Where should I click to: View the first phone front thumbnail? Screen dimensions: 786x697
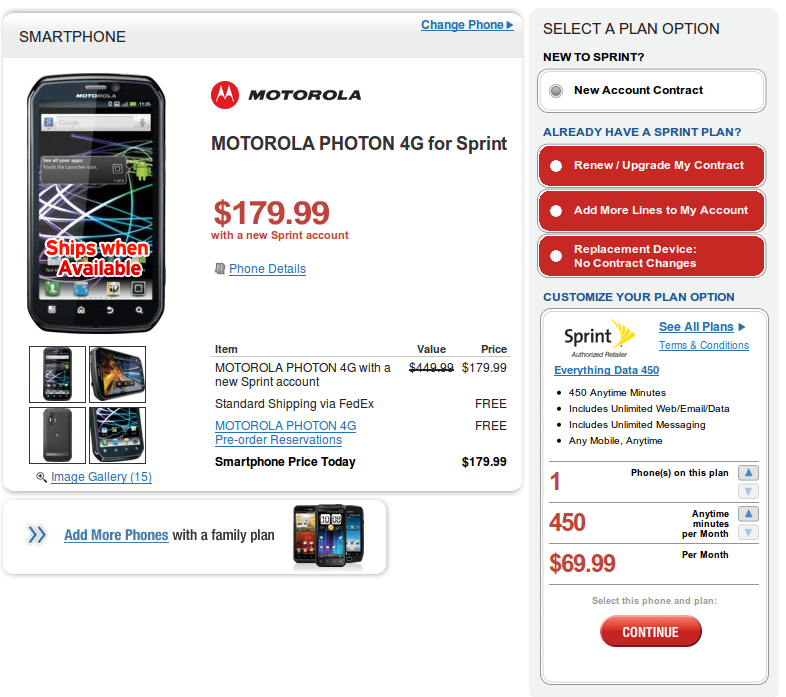coord(57,374)
